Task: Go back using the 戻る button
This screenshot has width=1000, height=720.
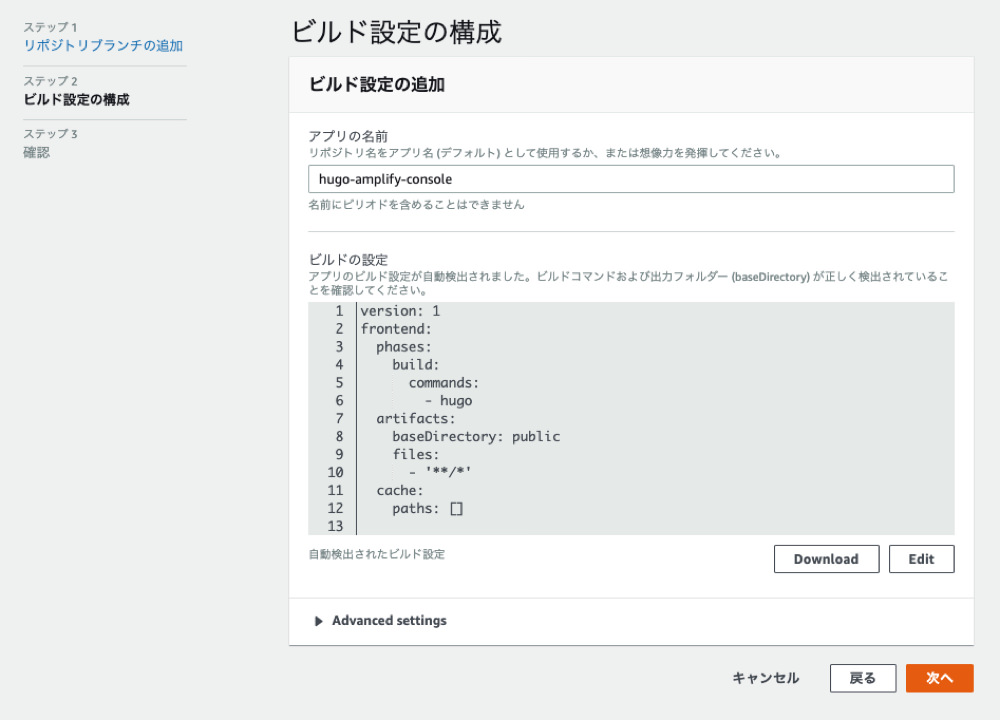Action: click(862, 677)
